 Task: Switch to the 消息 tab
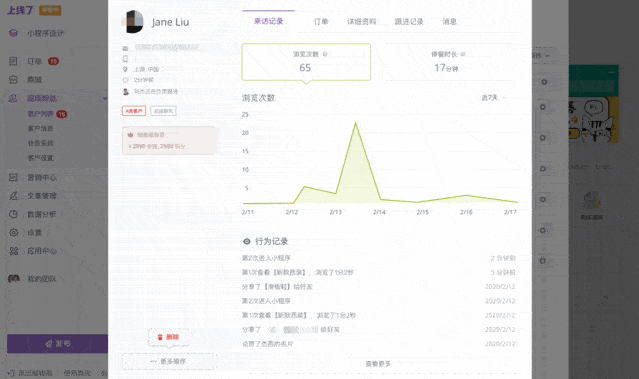[x=450, y=22]
